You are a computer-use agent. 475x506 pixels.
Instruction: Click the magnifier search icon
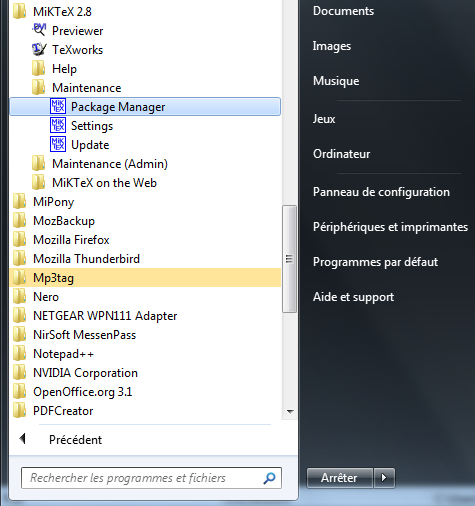[269, 478]
